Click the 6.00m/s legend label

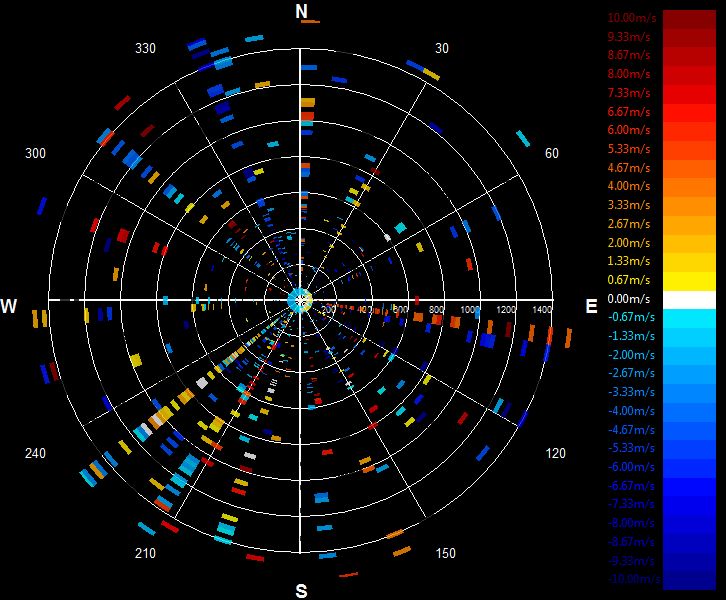tap(629, 130)
